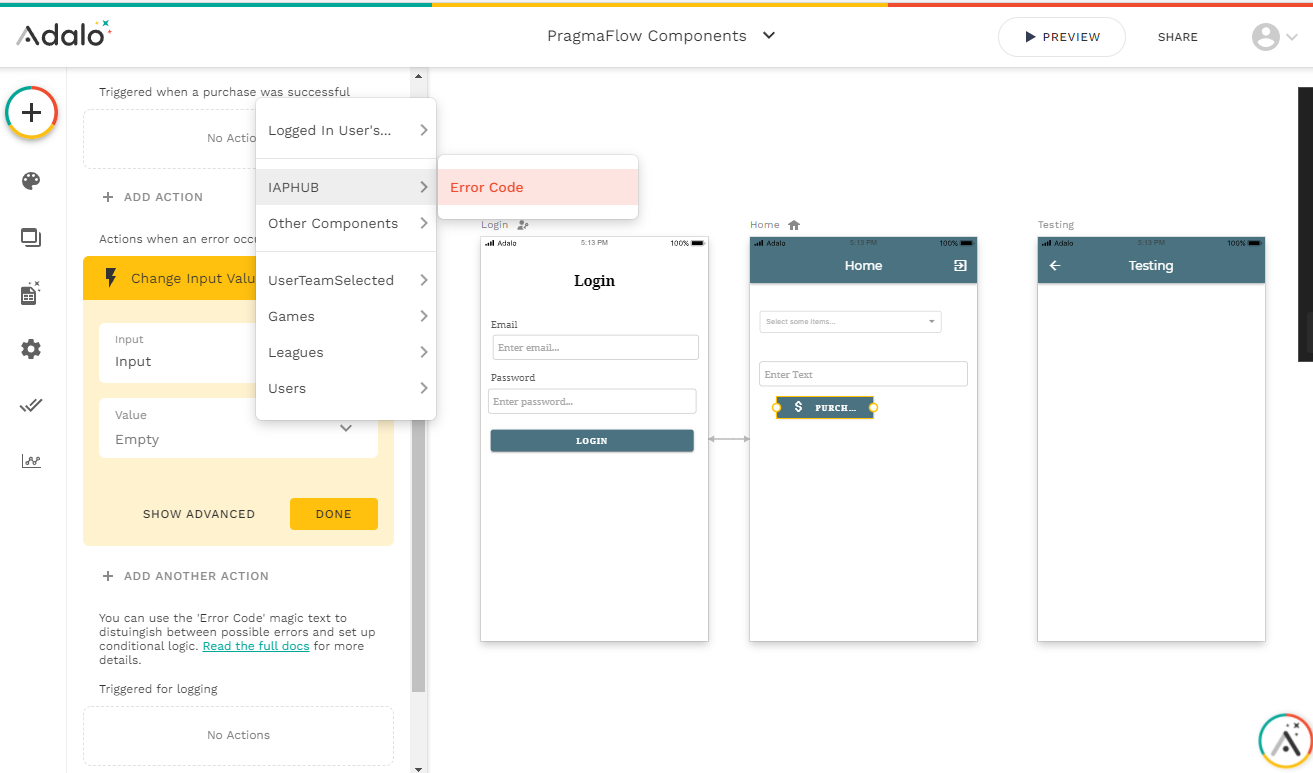Viewport: 1313px width, 773px height.
Task: Click the LOGIN button on Login screen
Action: [592, 441]
